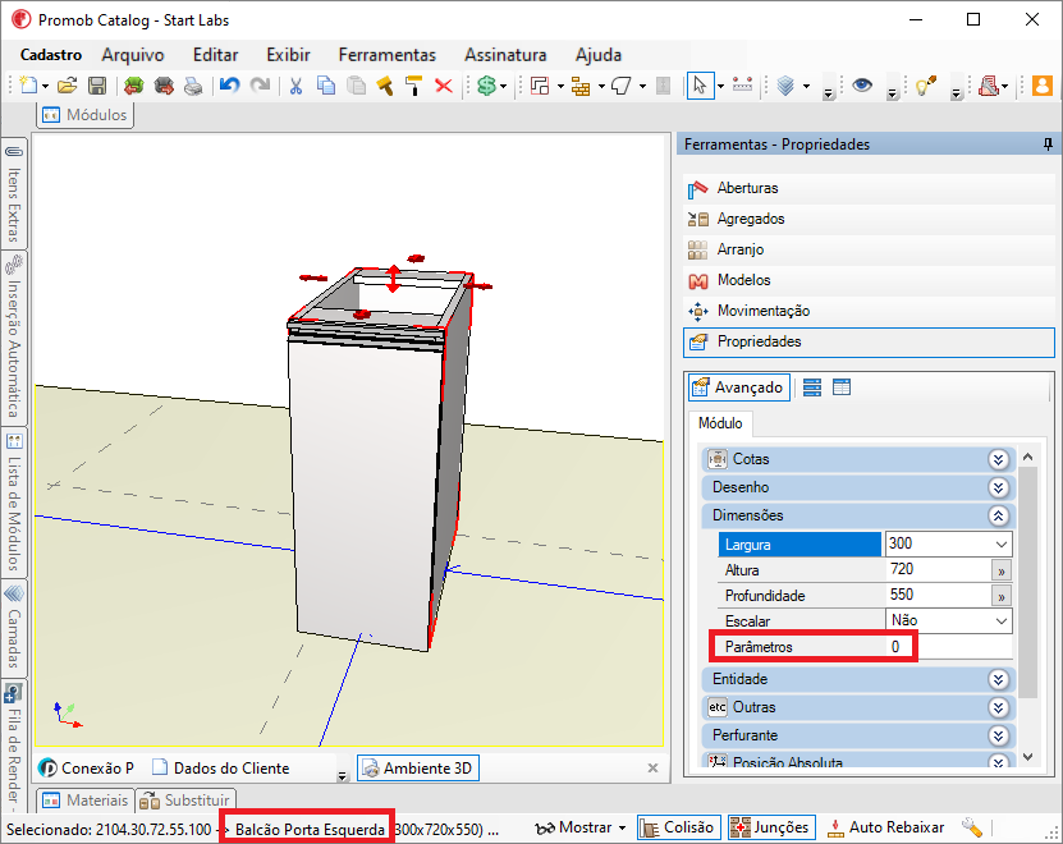The image size is (1063, 844).
Task: Expand the Perfurante section
Action: coord(998,736)
